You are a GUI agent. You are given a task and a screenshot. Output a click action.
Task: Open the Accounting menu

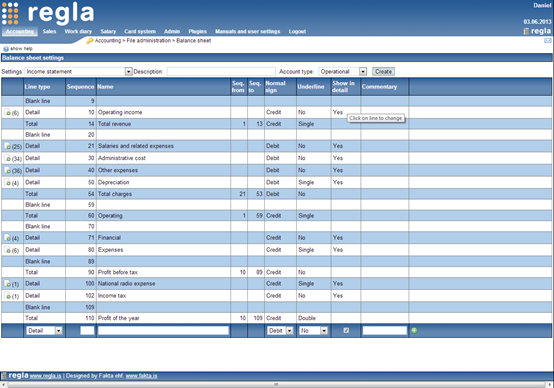(x=20, y=31)
